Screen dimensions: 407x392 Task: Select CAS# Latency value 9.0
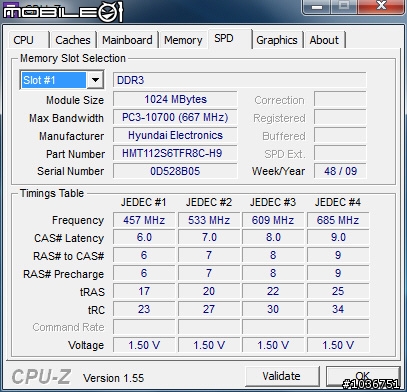pos(338,238)
